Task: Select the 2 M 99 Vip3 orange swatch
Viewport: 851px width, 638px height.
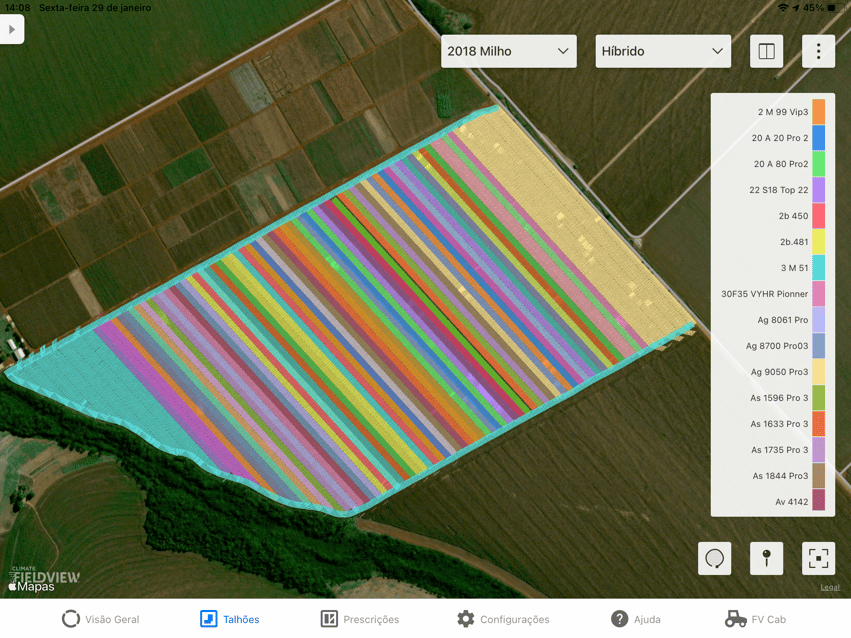Action: (818, 112)
